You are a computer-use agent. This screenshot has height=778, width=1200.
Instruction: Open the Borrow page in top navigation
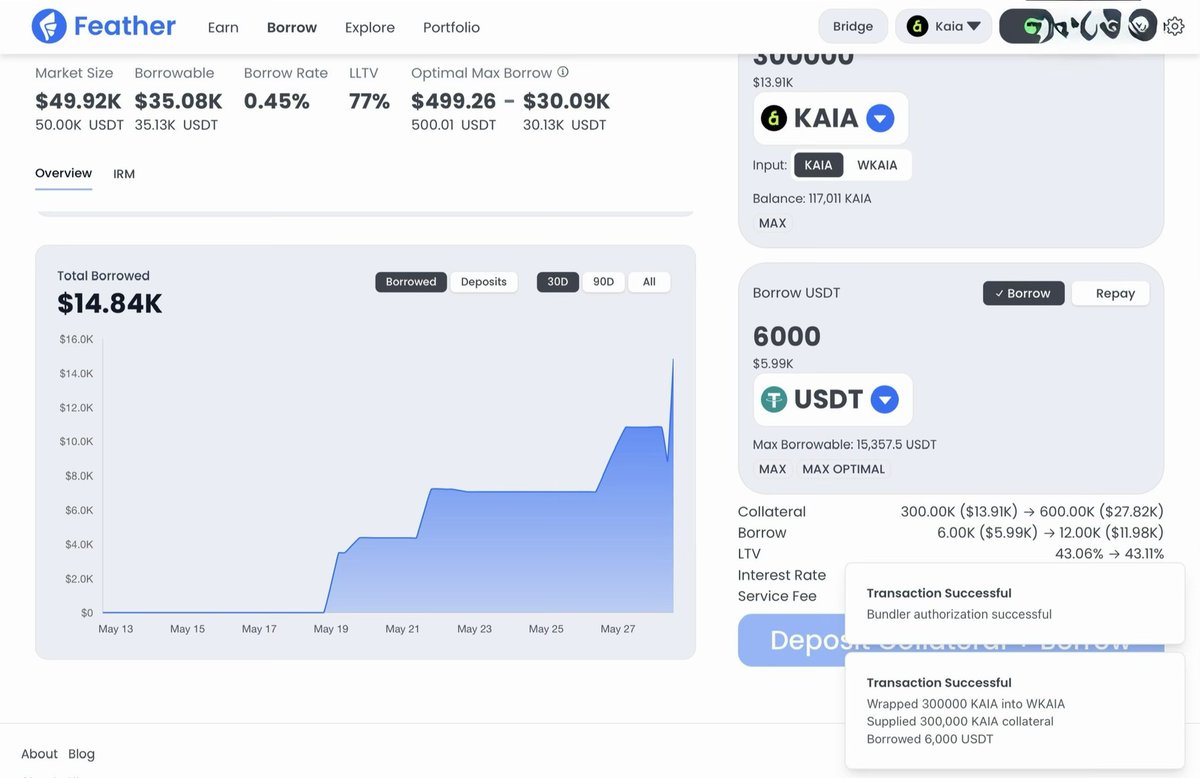[292, 27]
